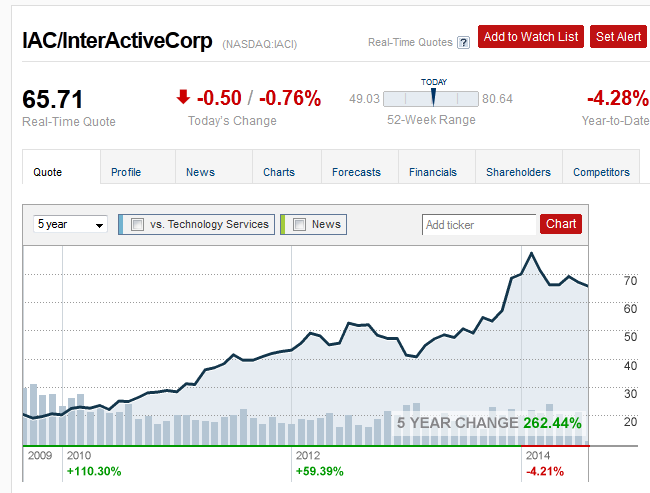View the Shareholders tab

click(x=518, y=172)
